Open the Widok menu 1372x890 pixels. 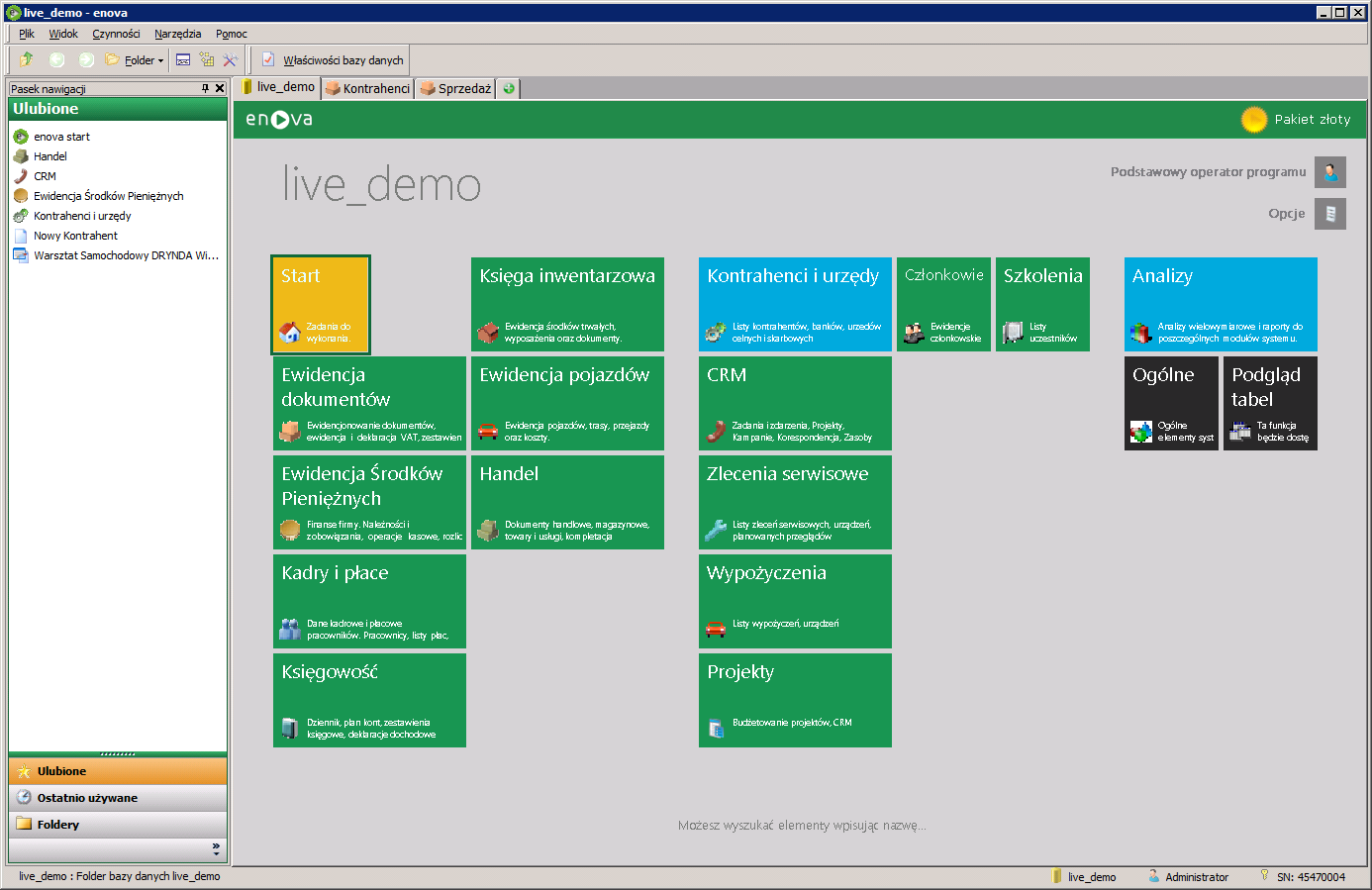point(63,34)
